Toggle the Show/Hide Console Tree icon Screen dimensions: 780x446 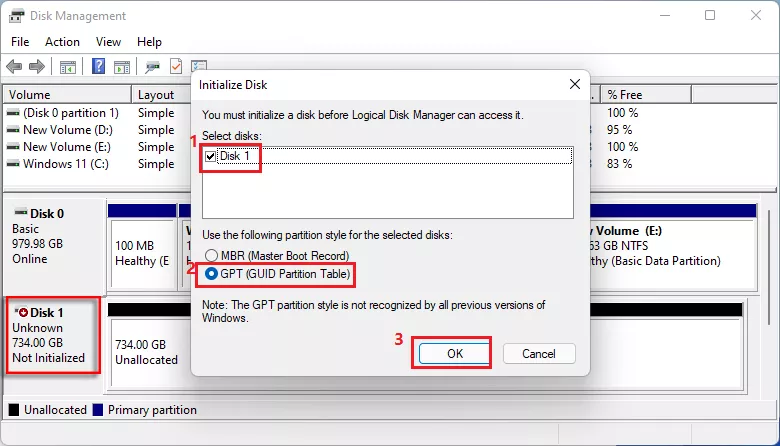(68, 67)
